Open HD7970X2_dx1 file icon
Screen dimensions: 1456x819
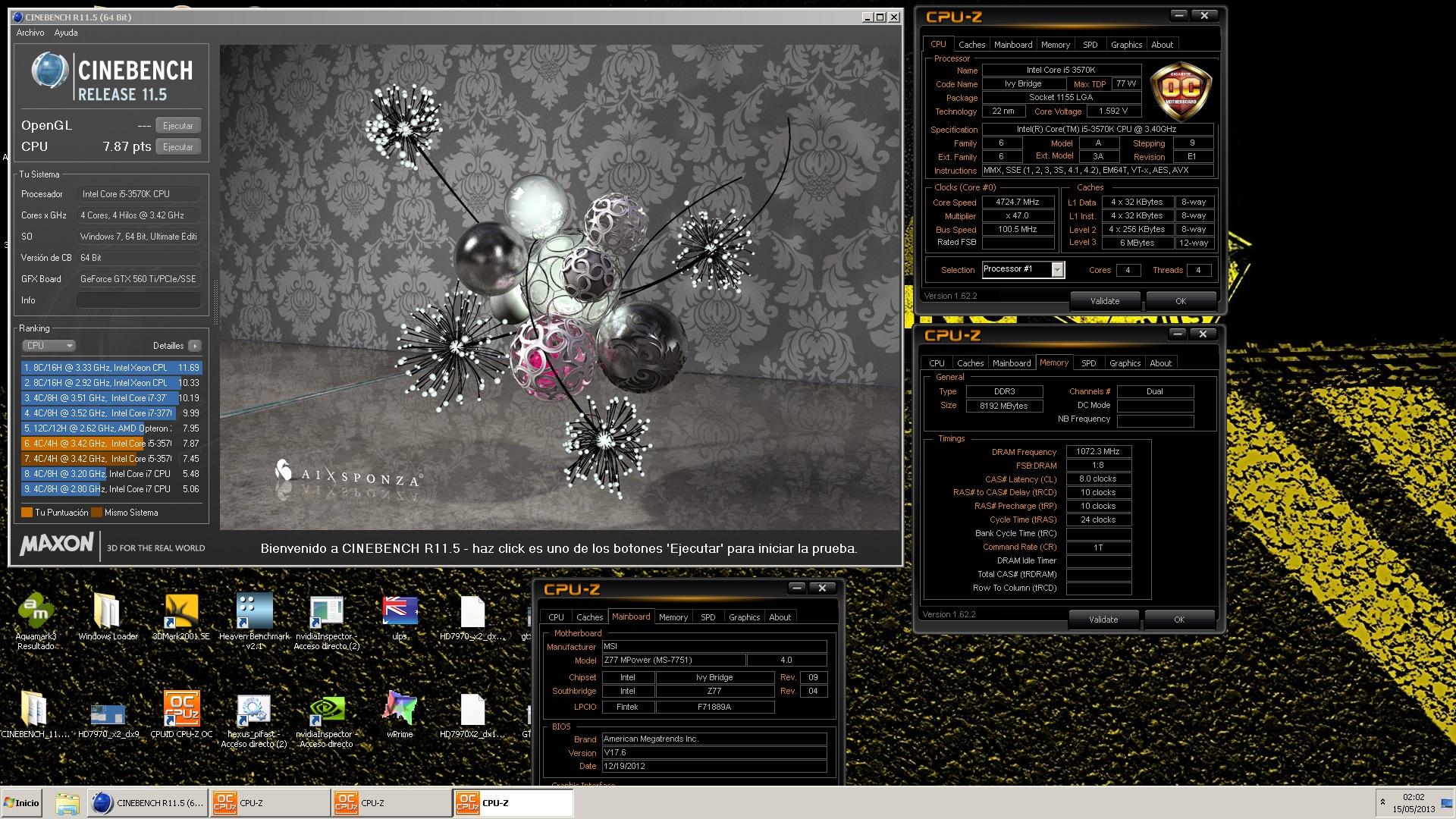point(472,714)
